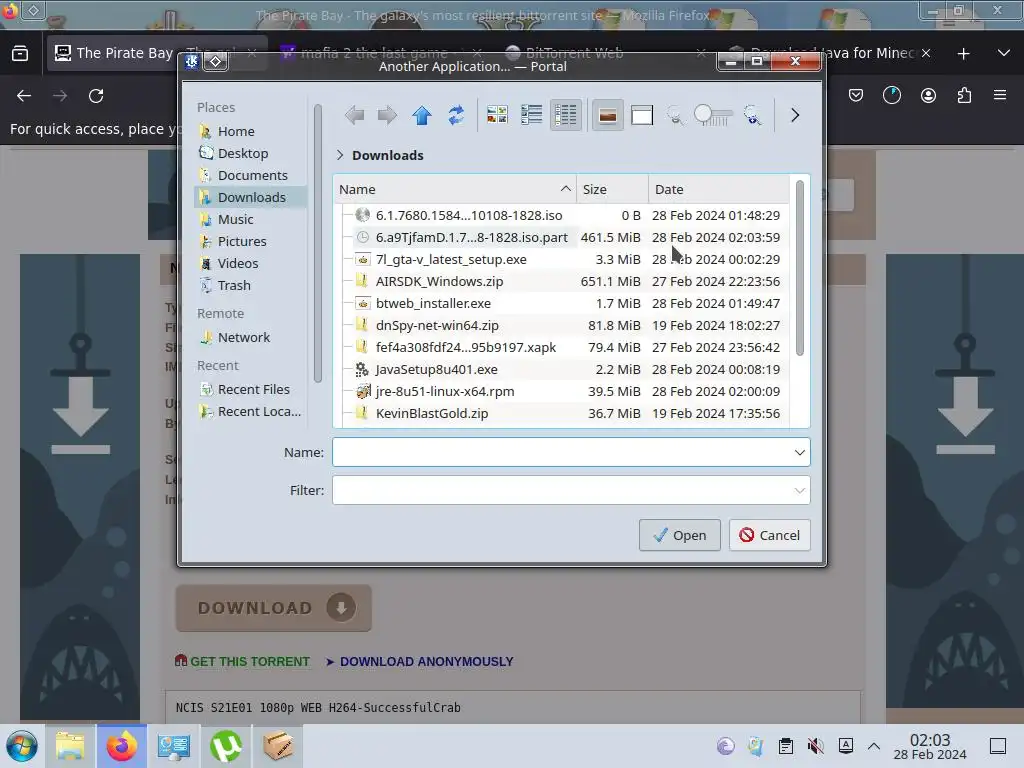Open Music in Places sidebar
Screen dimensions: 1024x768
click(251, 219)
